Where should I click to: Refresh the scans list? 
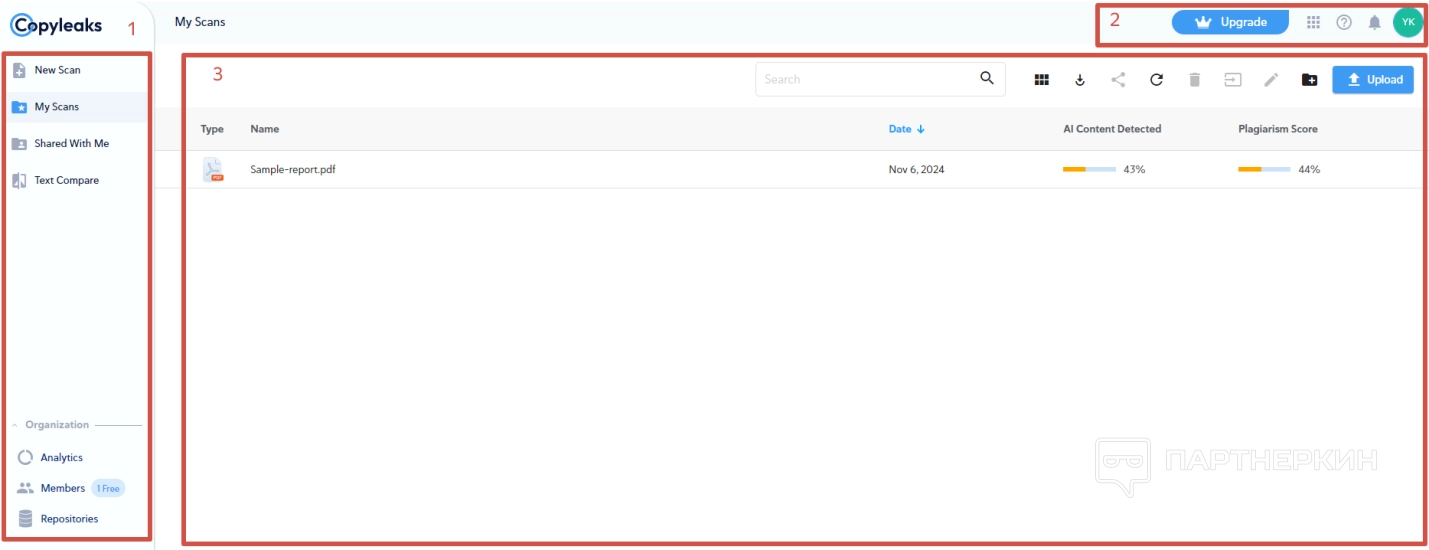1156,80
